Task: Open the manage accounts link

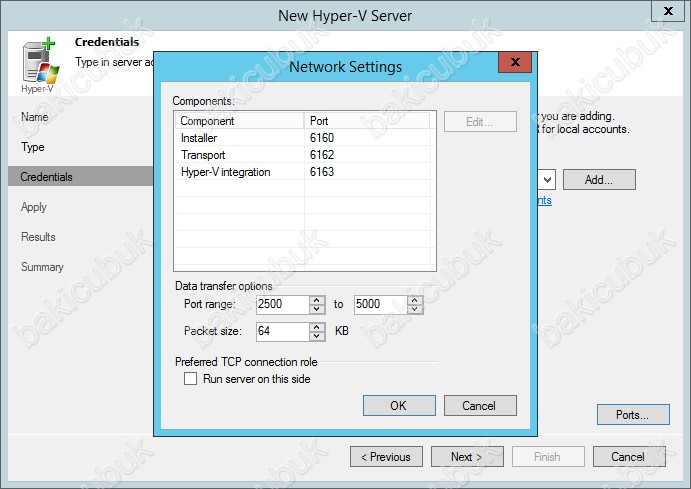Action: click(545, 200)
